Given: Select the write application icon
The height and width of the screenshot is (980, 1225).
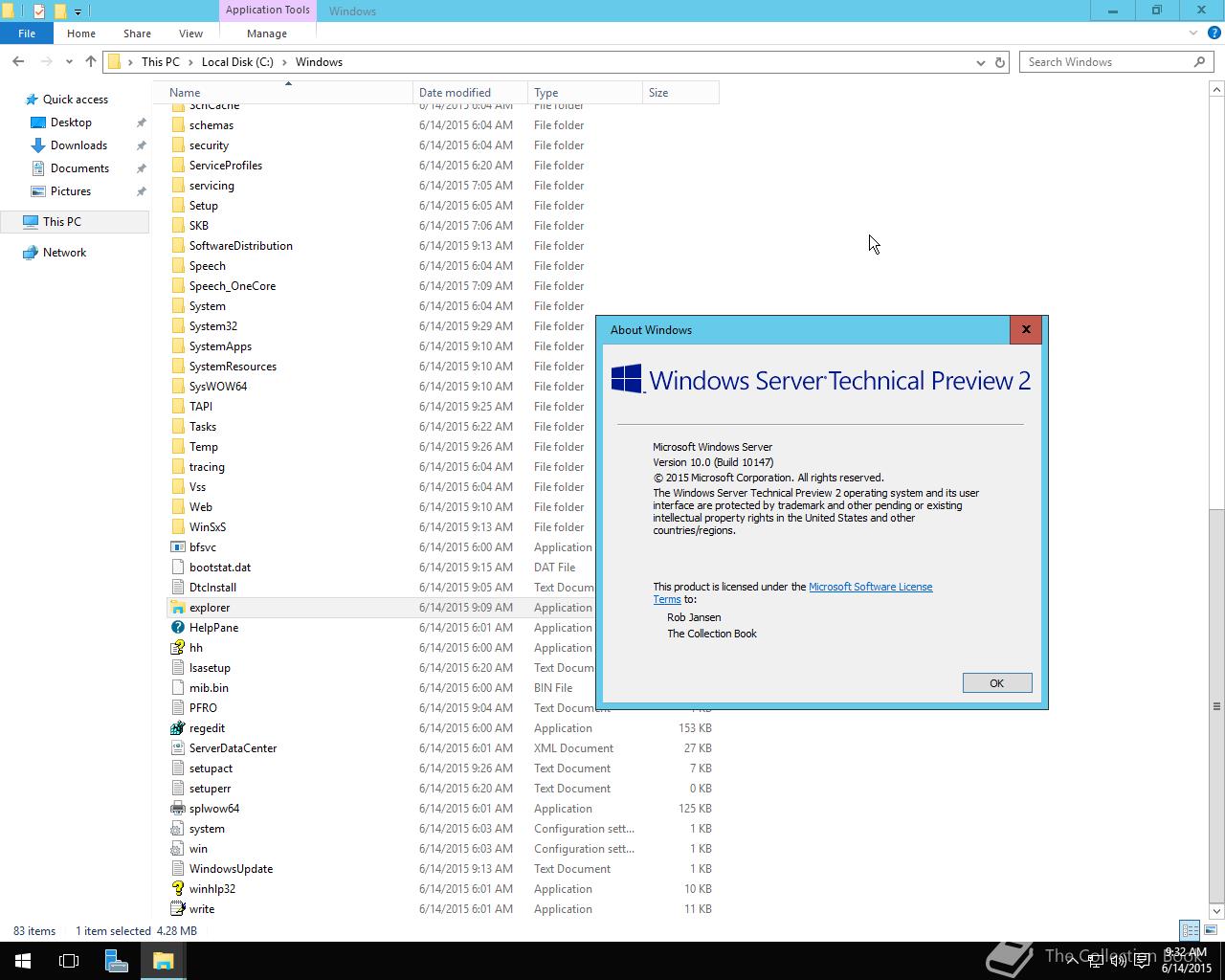Looking at the screenshot, I should tap(177, 909).
